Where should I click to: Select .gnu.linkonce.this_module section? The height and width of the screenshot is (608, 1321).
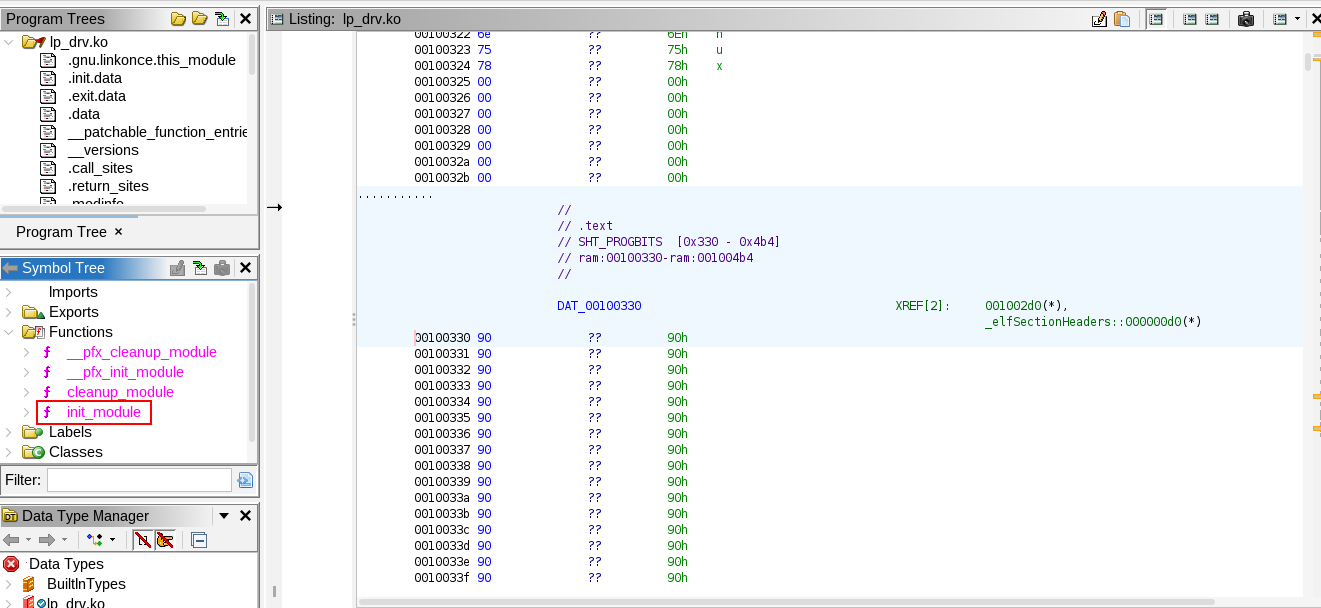(151, 60)
